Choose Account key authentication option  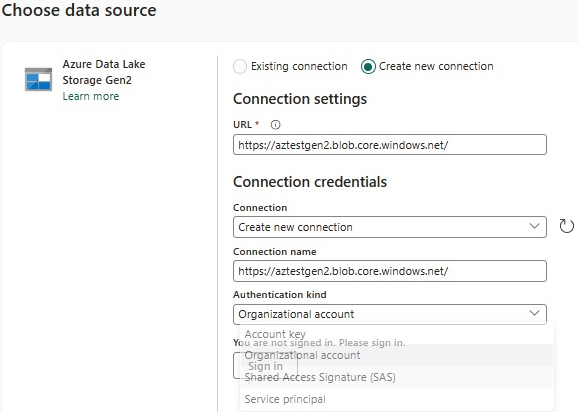tap(396, 334)
